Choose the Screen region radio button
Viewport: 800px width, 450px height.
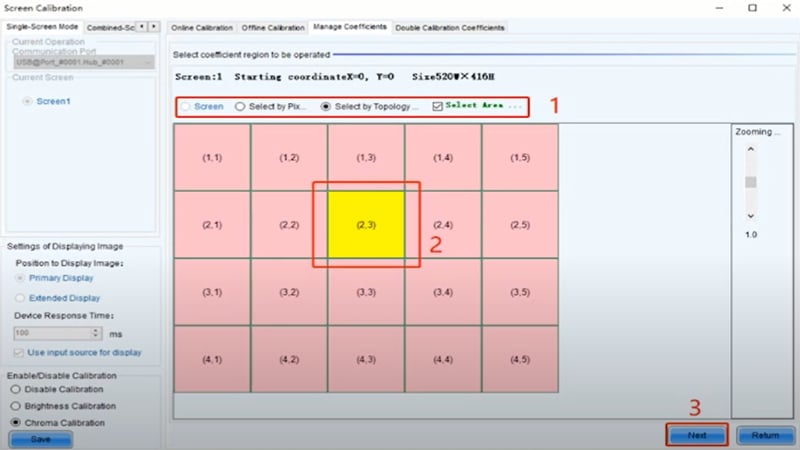click(186, 106)
